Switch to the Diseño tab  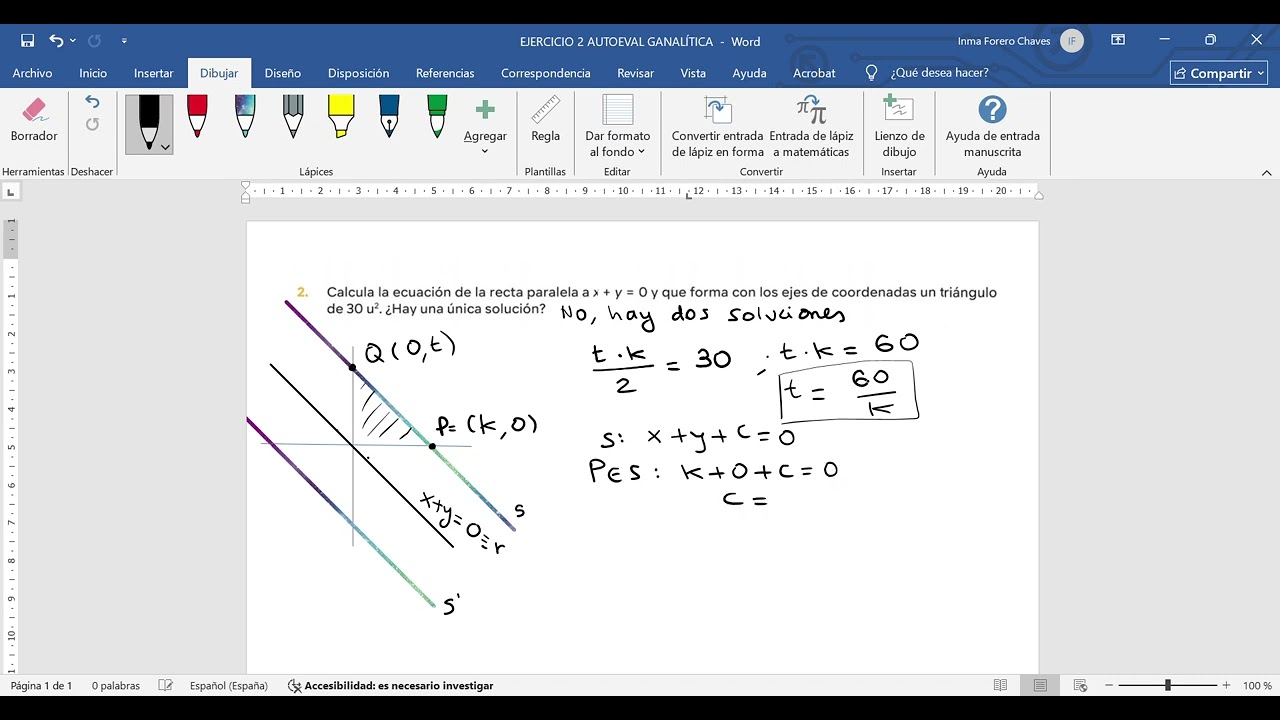click(283, 73)
